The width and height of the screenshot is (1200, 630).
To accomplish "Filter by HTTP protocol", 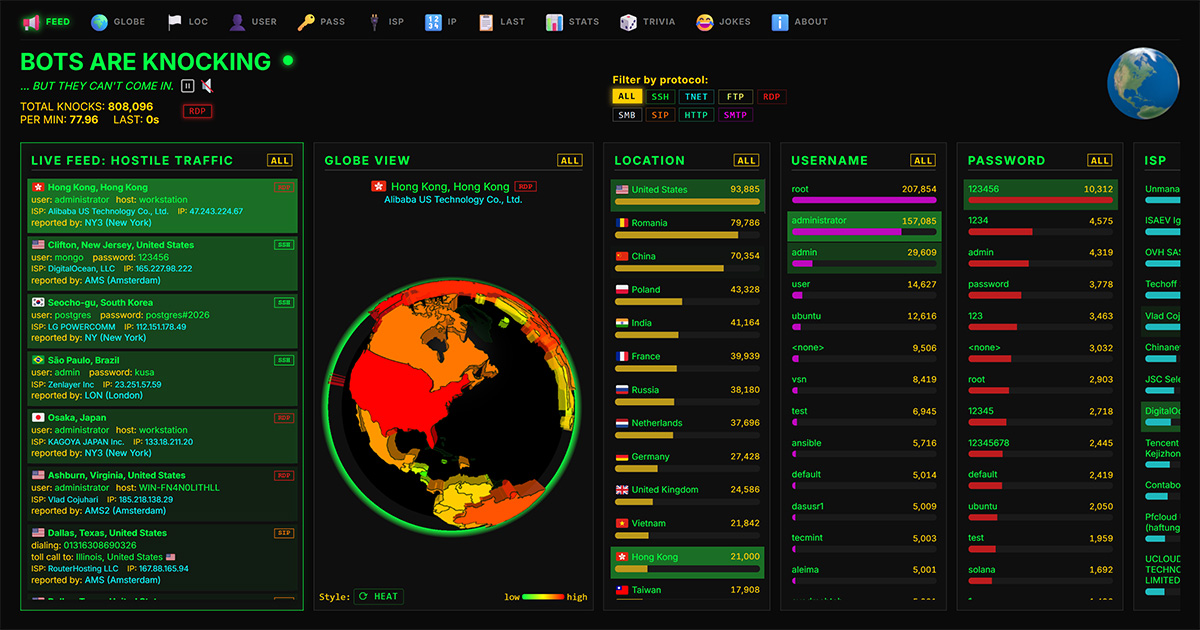I will point(696,115).
